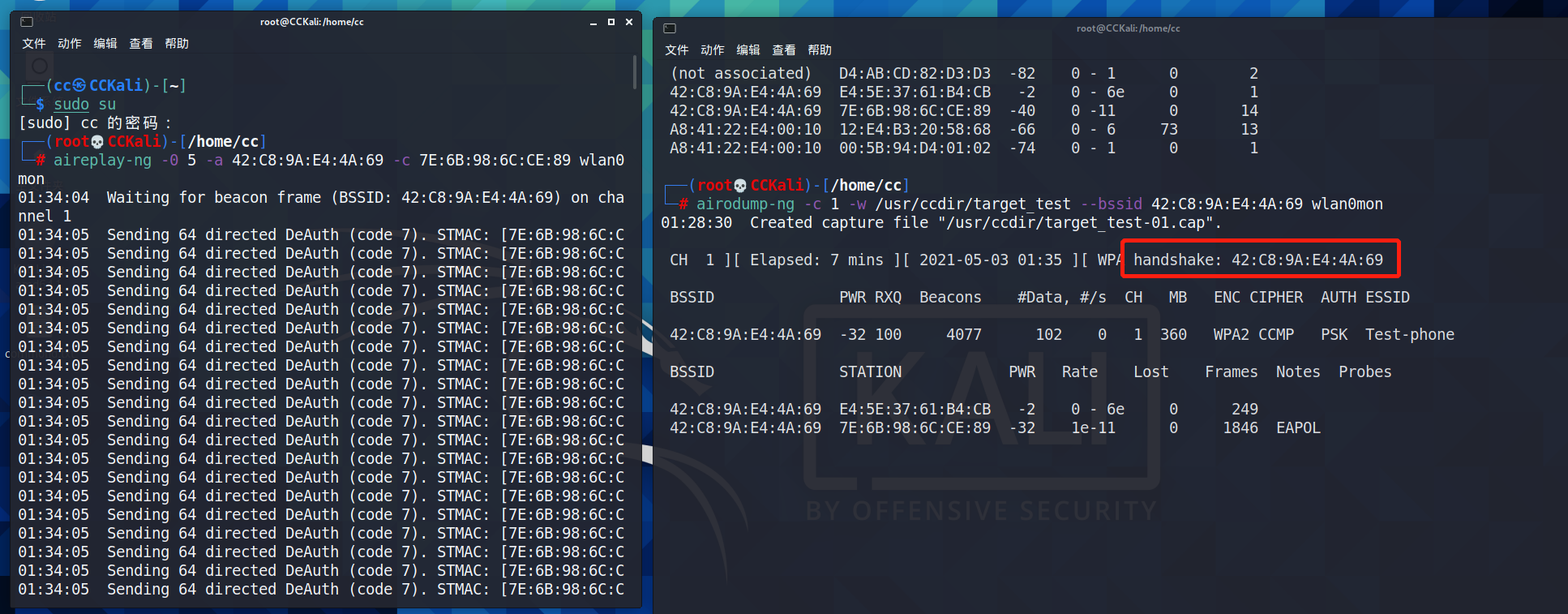
Task: Click handshake MAC 42:C8:9A:E4:4A:69 text
Action: coord(1307,260)
